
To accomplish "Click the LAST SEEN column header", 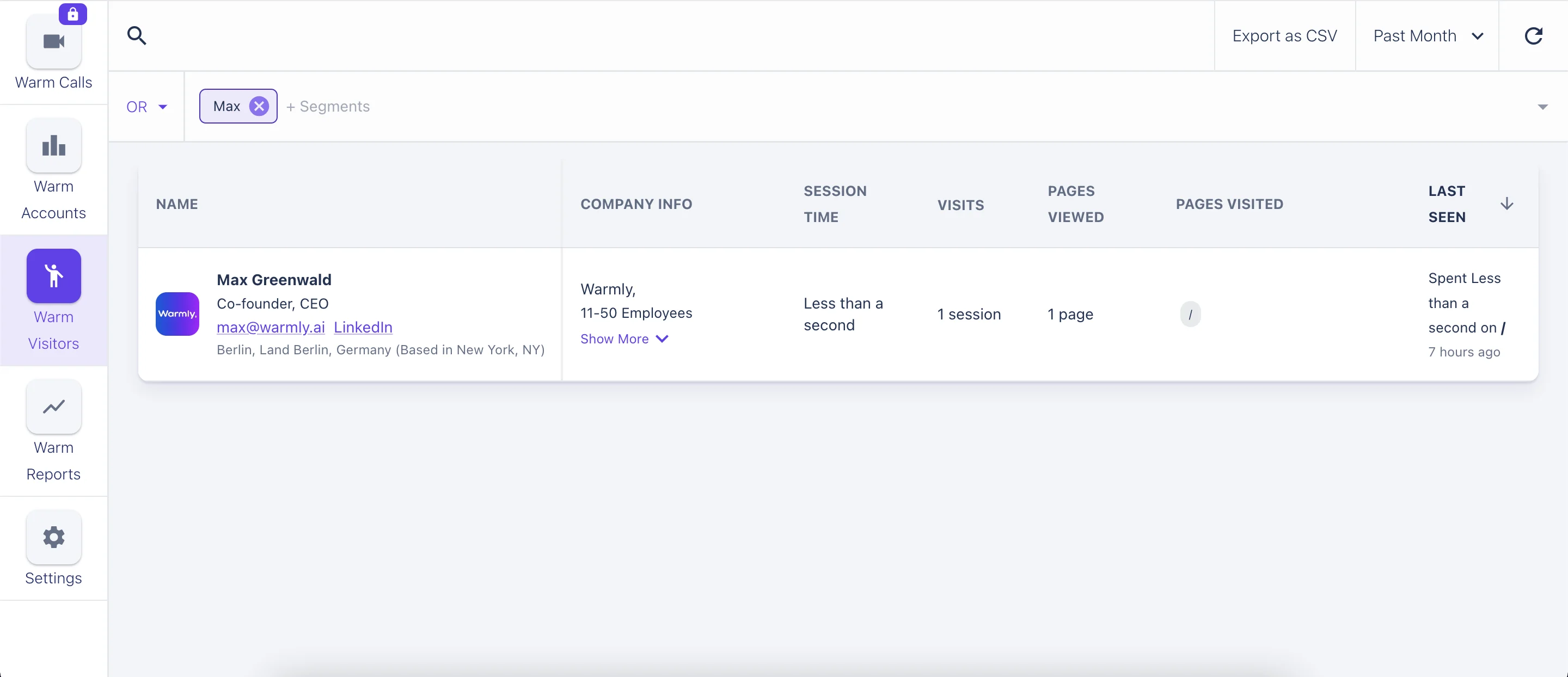I will point(1447,204).
